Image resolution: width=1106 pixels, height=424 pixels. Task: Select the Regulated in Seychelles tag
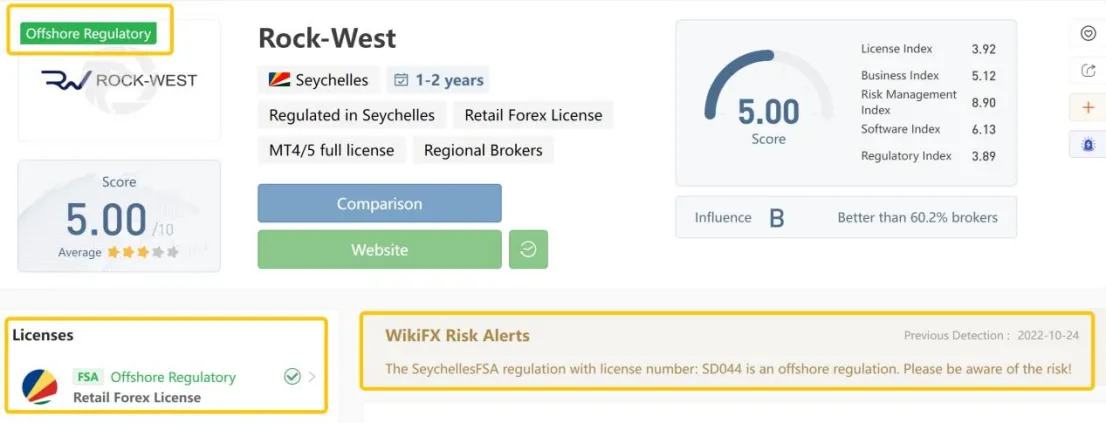[x=352, y=116]
